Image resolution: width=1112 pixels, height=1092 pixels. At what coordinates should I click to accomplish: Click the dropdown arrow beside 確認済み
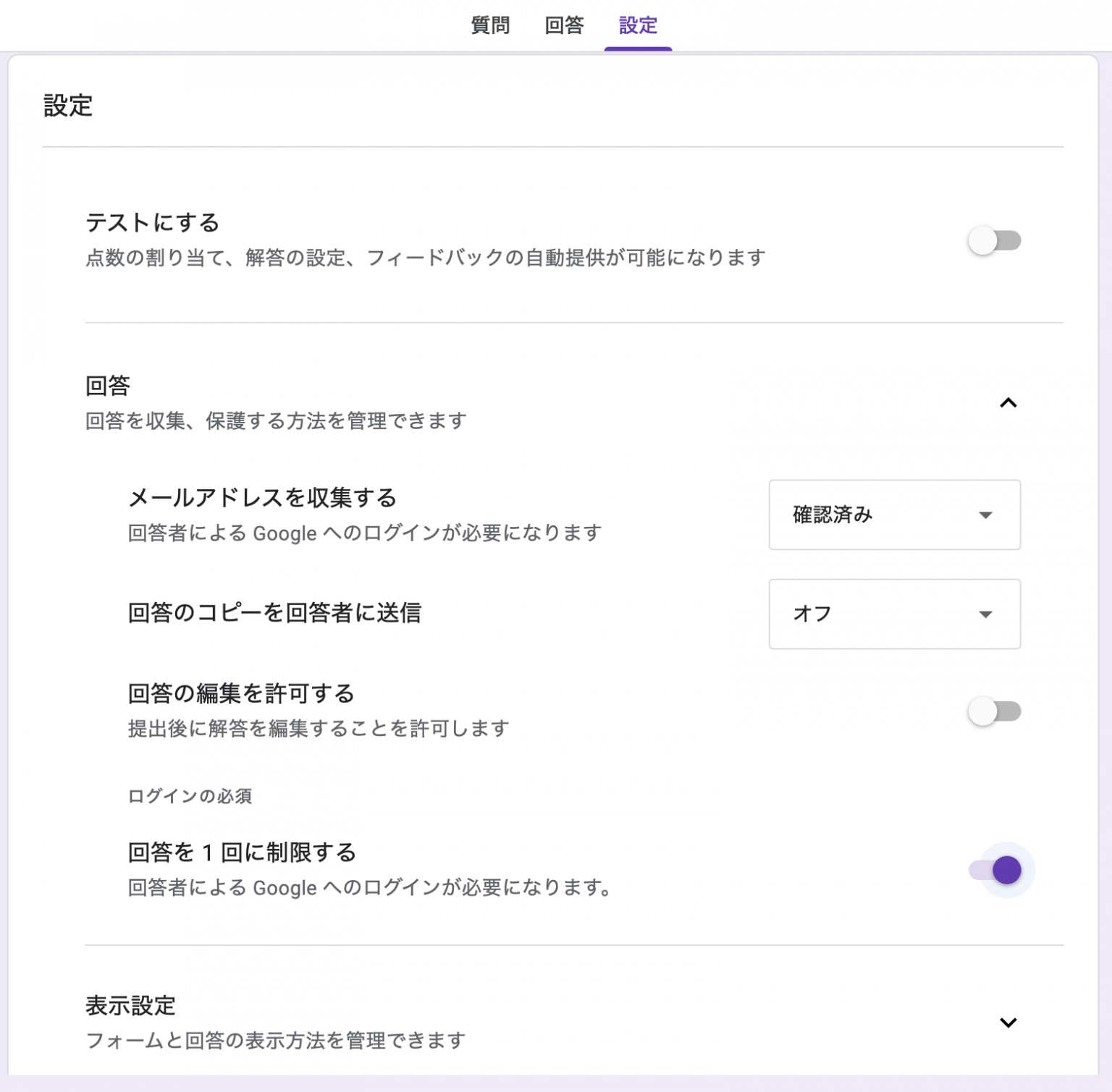tap(985, 515)
